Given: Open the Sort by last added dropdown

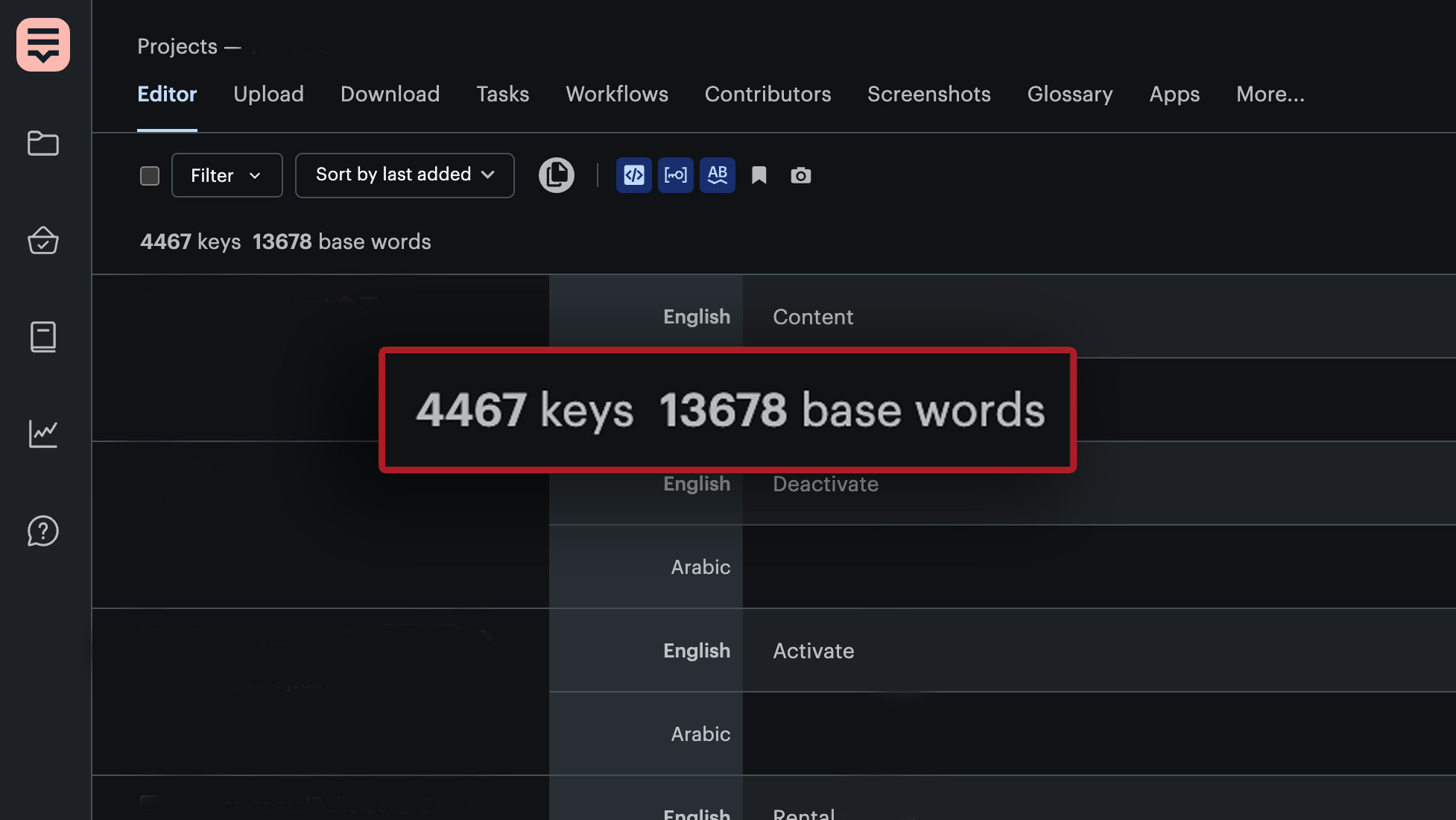Looking at the screenshot, I should [405, 175].
